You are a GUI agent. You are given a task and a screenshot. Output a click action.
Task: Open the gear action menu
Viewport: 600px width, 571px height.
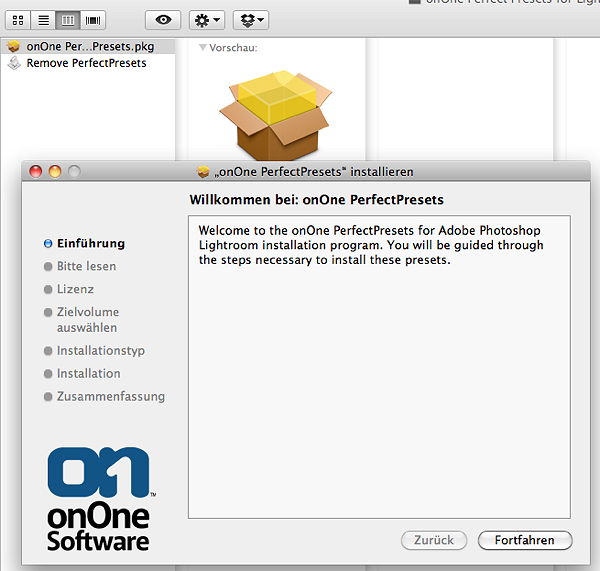207,20
